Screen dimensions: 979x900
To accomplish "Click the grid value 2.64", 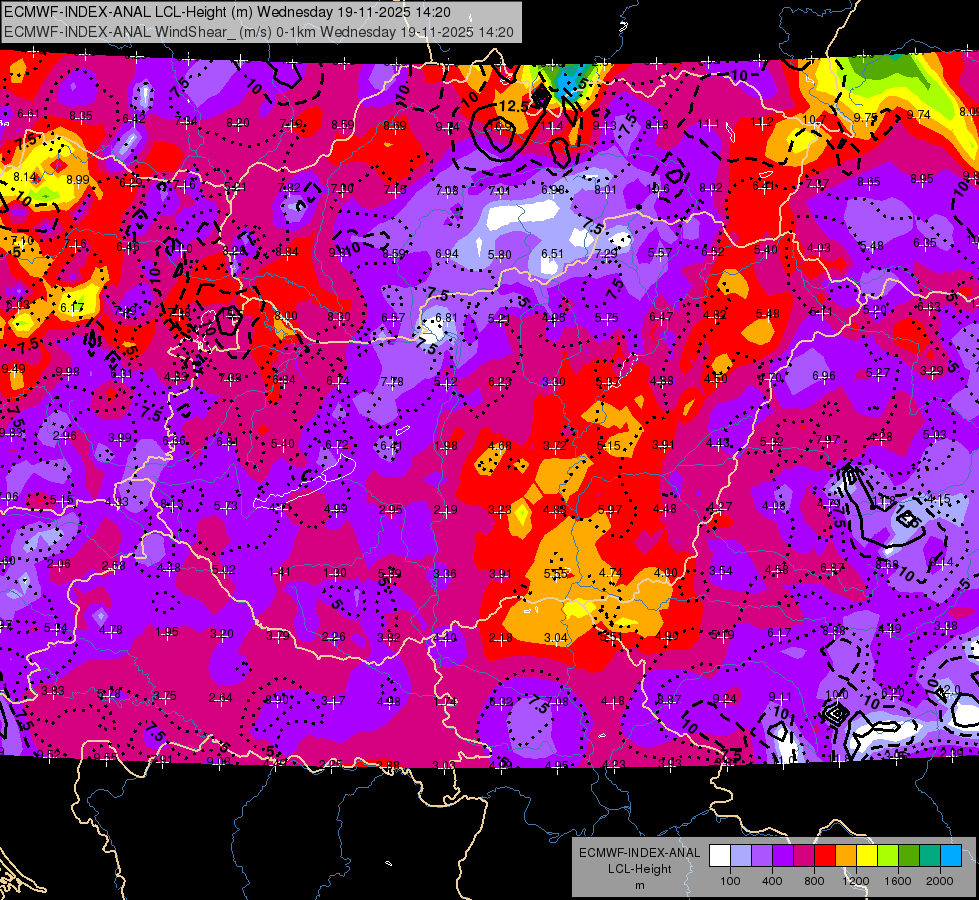I will coord(220,698).
